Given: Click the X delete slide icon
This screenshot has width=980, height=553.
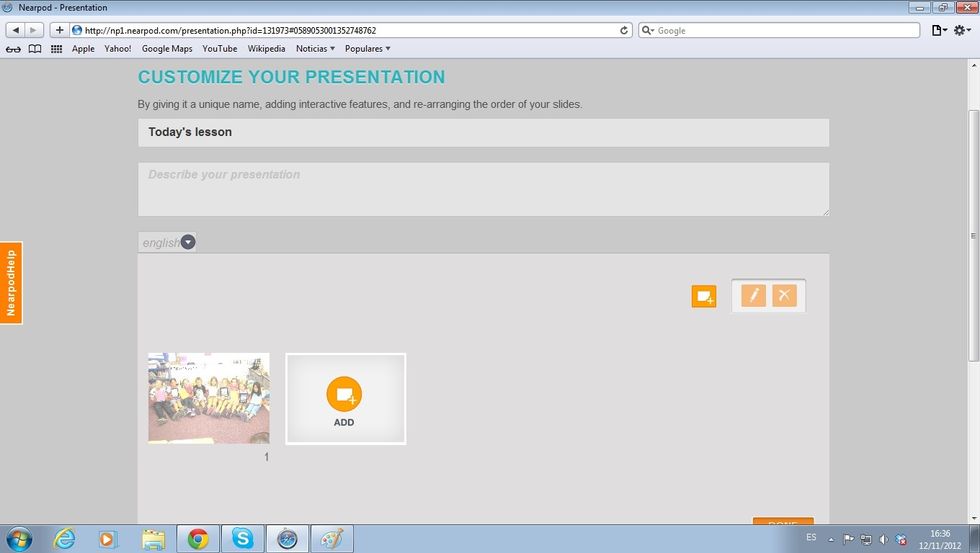Looking at the screenshot, I should (x=784, y=296).
